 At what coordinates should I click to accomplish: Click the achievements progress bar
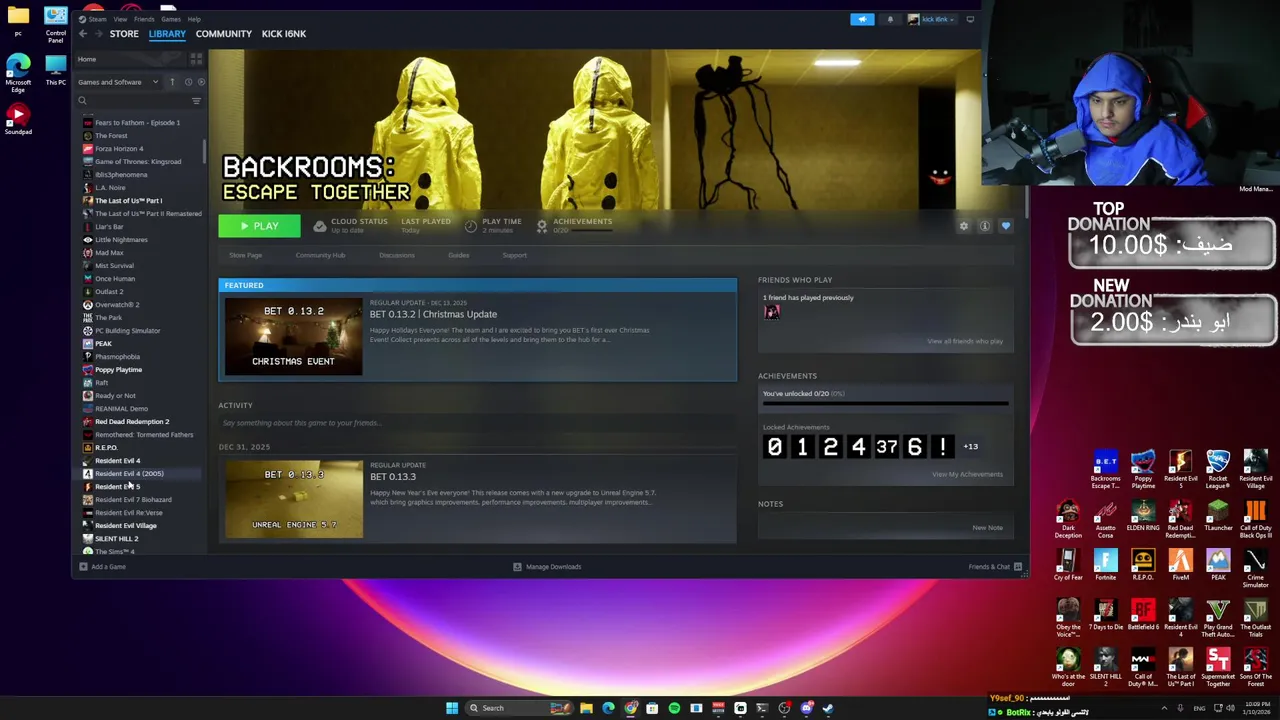coord(885,403)
